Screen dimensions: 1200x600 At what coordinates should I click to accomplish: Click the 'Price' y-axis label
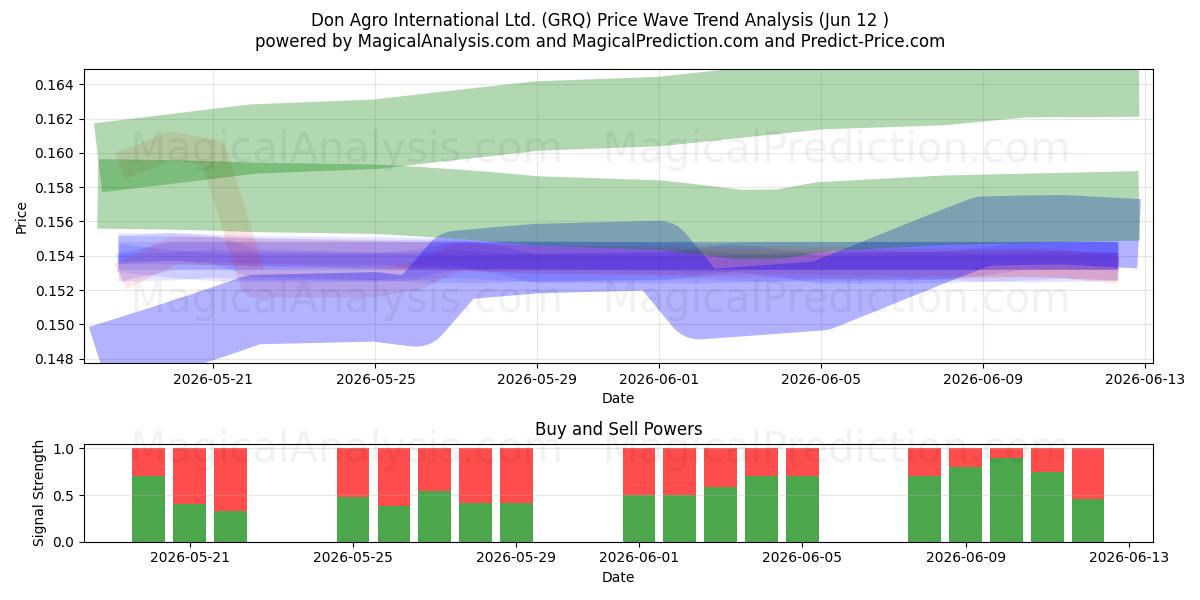click(21, 217)
